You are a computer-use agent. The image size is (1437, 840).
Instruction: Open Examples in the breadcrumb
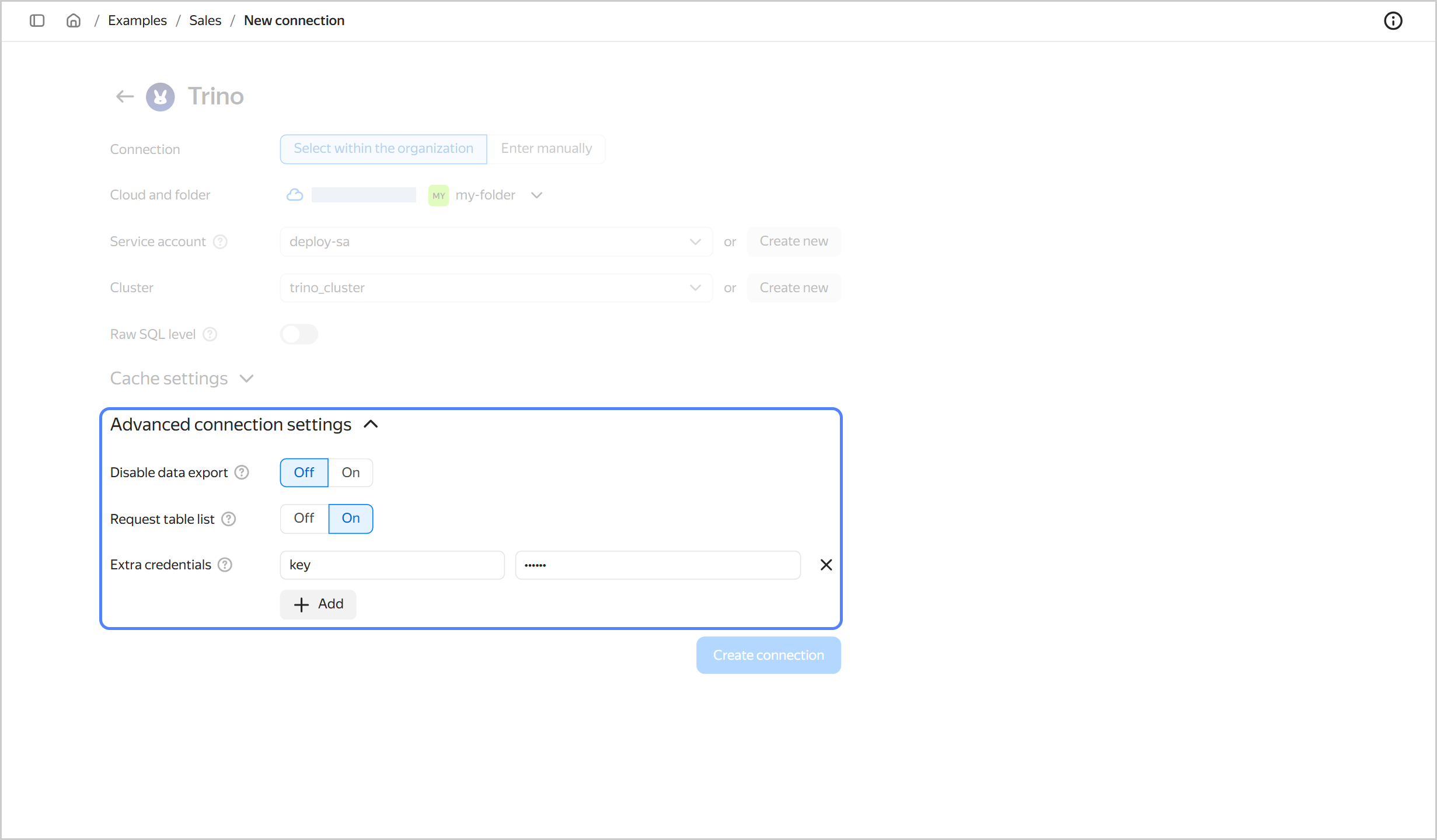coord(137,20)
